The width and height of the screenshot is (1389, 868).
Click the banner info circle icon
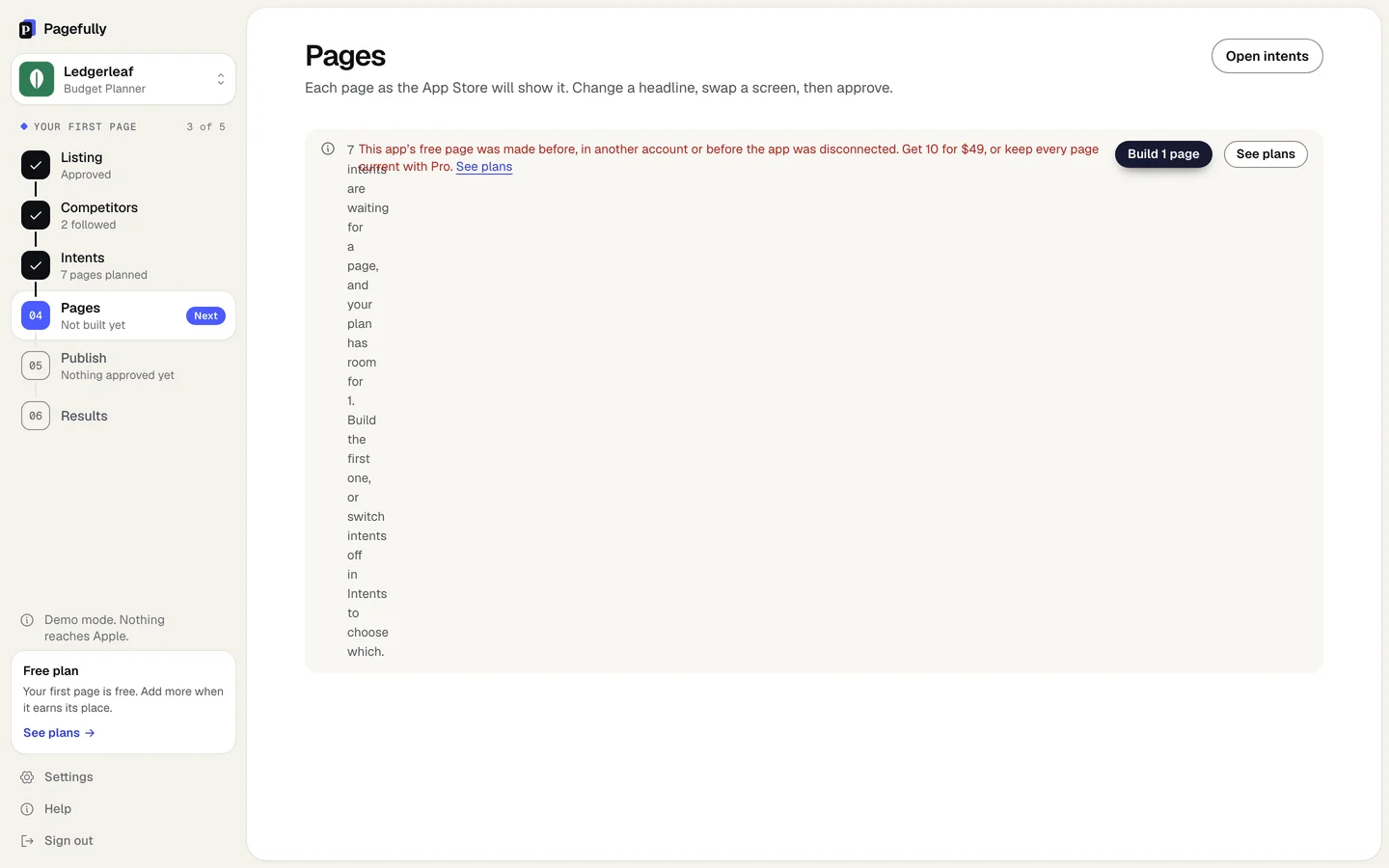[x=328, y=149]
